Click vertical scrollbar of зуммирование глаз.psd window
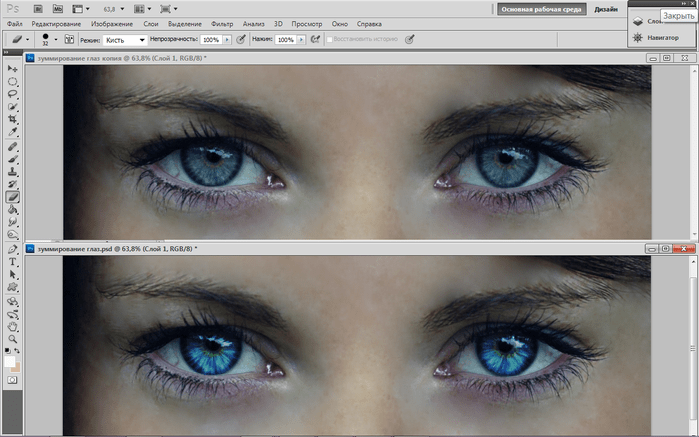The height and width of the screenshot is (437, 699). click(x=693, y=346)
